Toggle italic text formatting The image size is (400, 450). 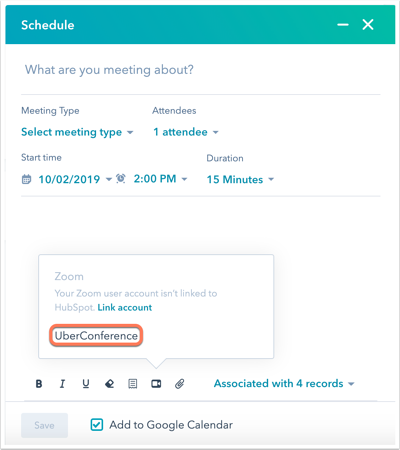[62, 384]
